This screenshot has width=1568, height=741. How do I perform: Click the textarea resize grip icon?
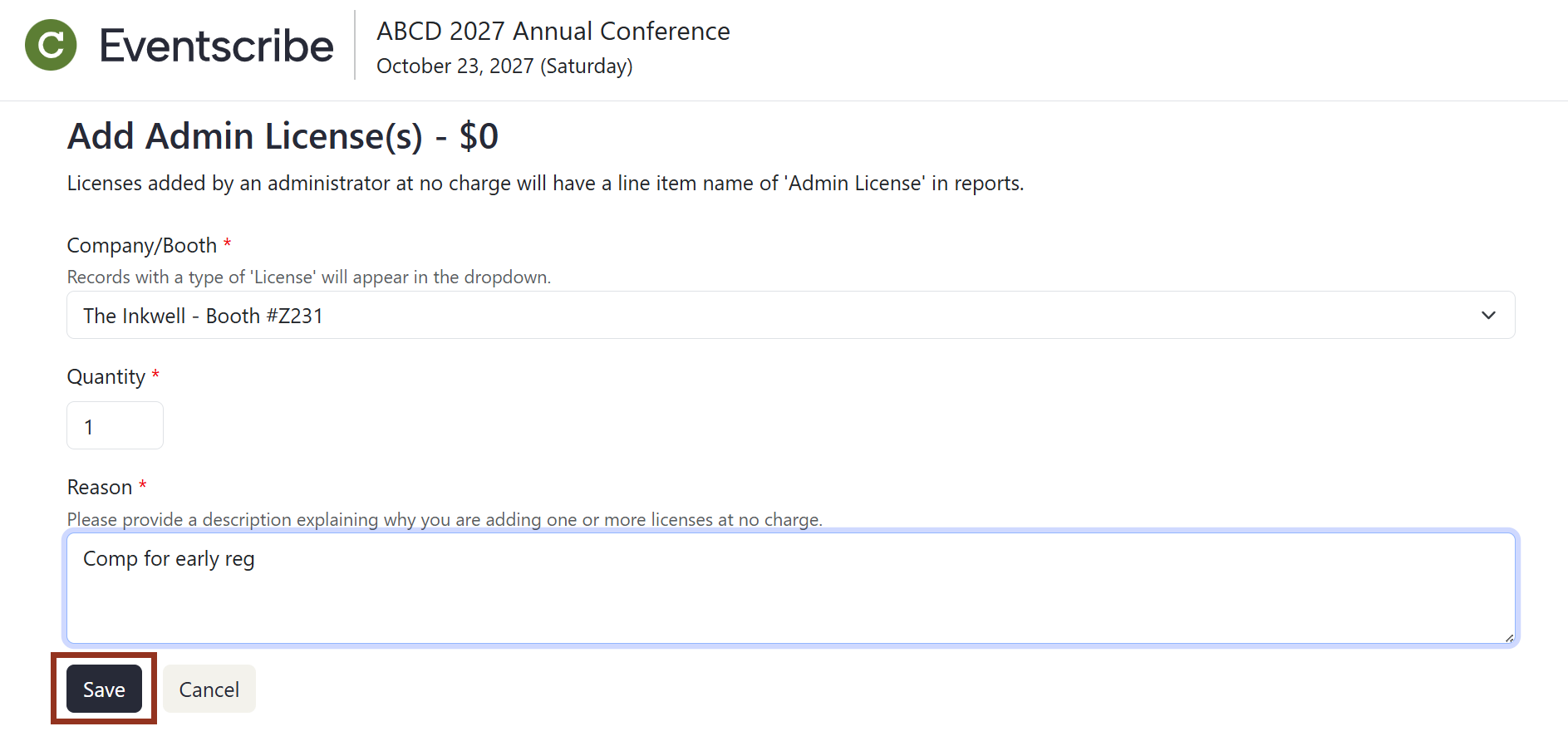(x=1507, y=635)
